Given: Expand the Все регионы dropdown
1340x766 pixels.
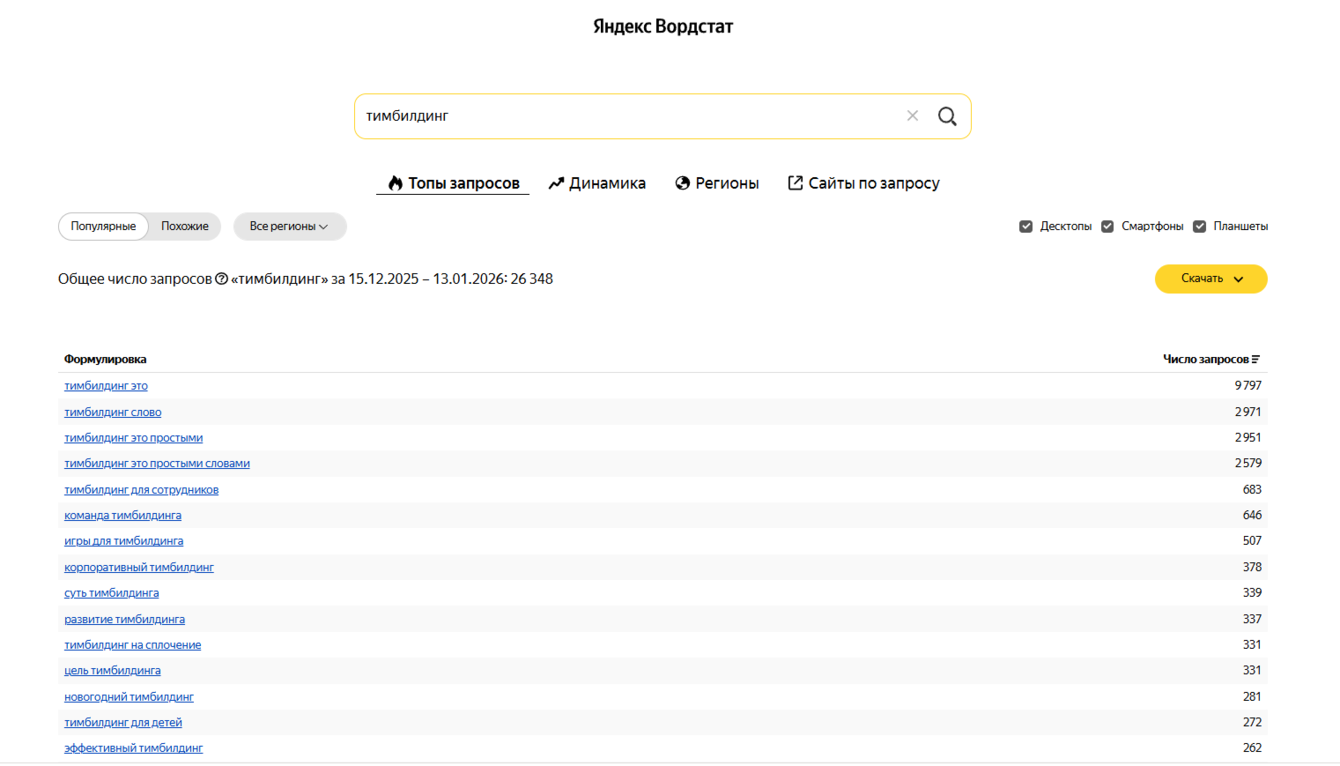Looking at the screenshot, I should (x=289, y=227).
